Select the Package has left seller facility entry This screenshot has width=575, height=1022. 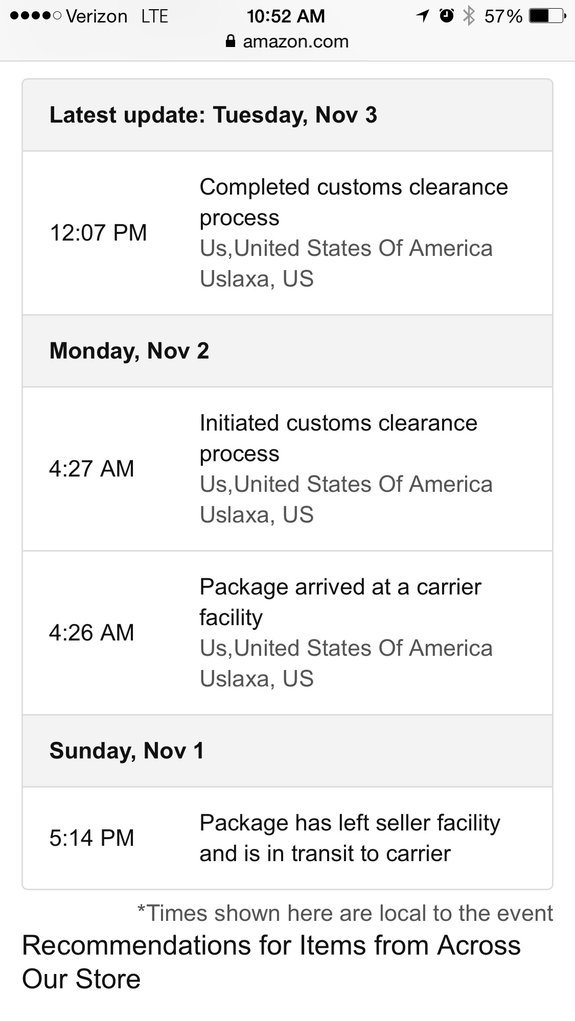point(288,838)
